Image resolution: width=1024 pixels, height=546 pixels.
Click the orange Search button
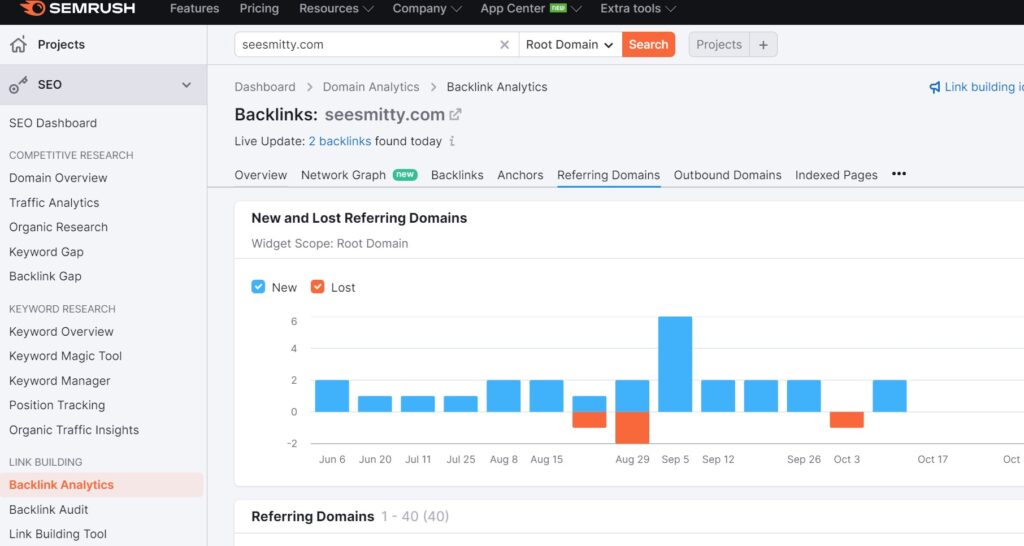[x=648, y=44]
